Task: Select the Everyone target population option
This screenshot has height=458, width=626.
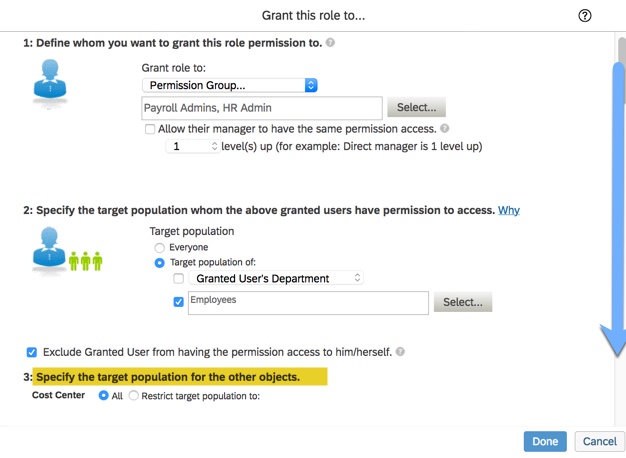Action: [x=159, y=247]
